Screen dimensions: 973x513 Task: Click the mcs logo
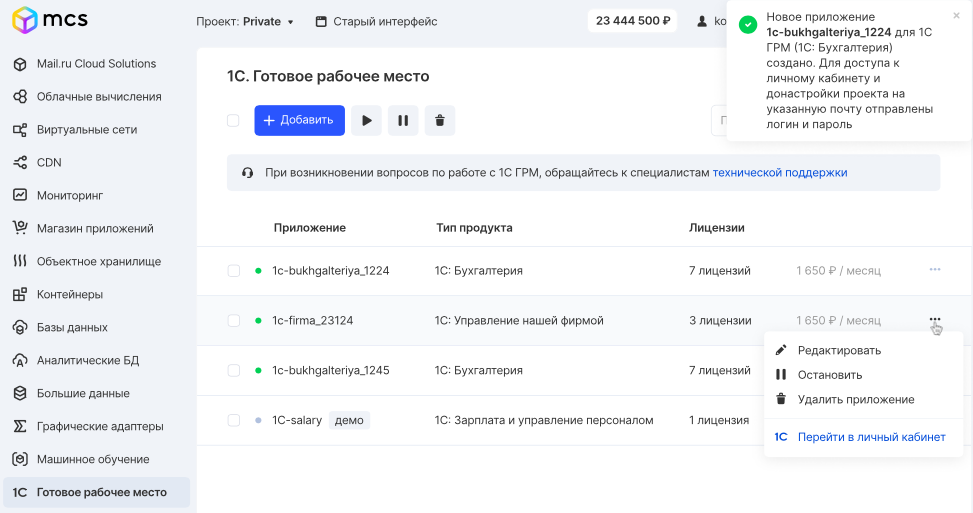[x=50, y=20]
